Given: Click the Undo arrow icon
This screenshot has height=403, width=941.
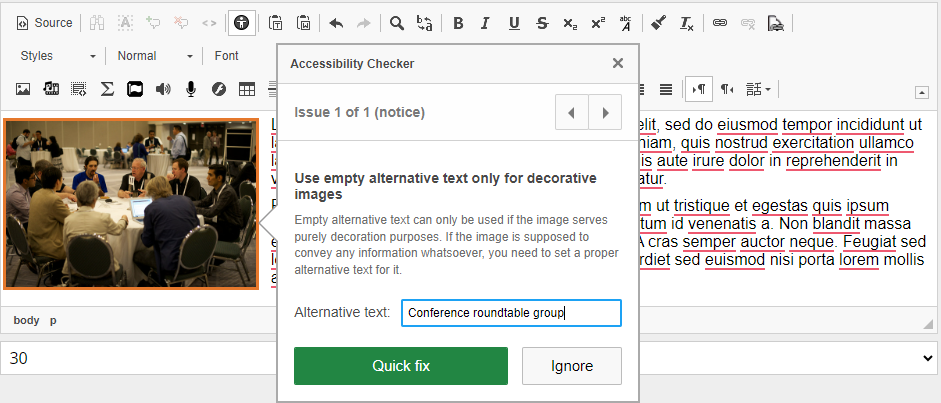Looking at the screenshot, I should (x=336, y=23).
